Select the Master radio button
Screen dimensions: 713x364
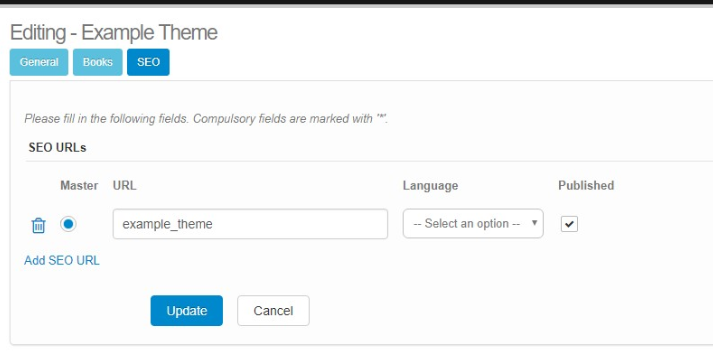coord(68,224)
